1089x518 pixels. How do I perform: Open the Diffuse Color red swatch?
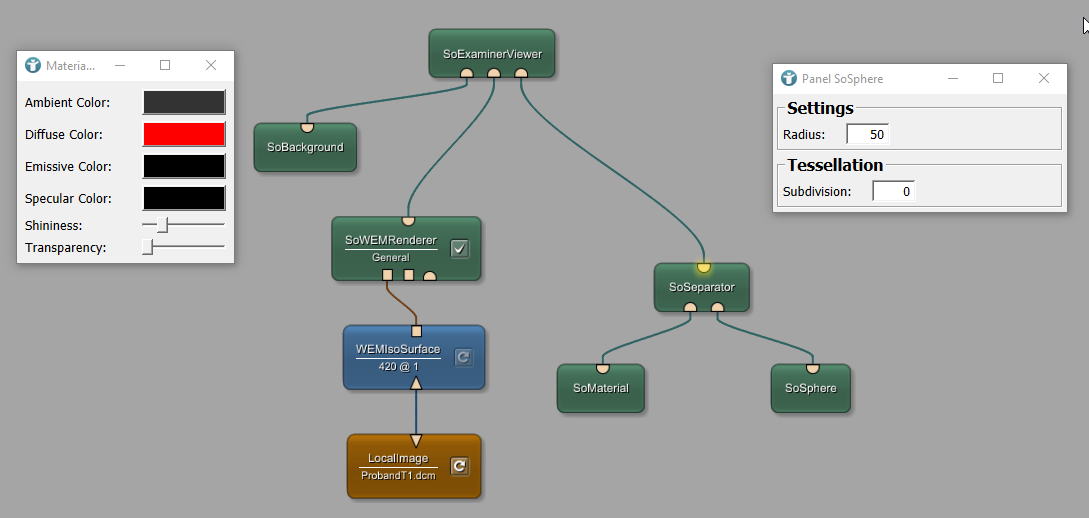184,134
